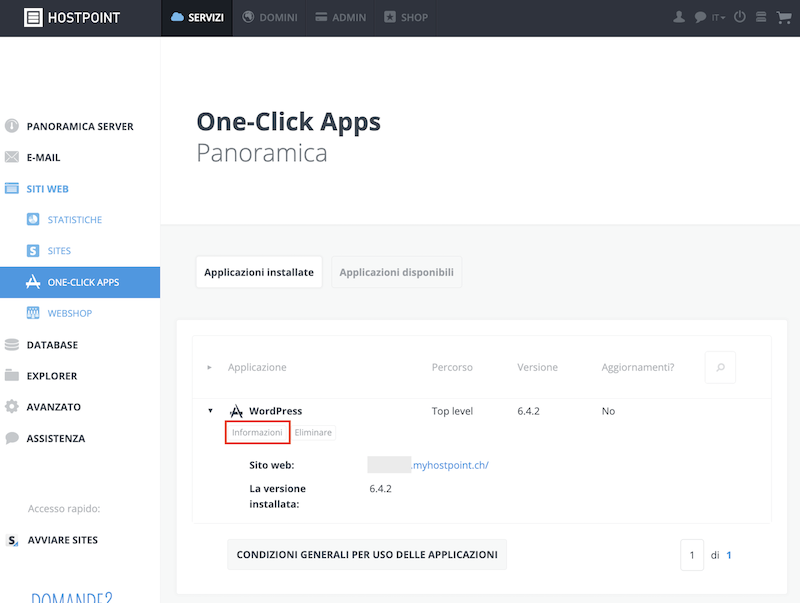800x603 pixels.
Task: Open the user account icon
Action: click(679, 17)
